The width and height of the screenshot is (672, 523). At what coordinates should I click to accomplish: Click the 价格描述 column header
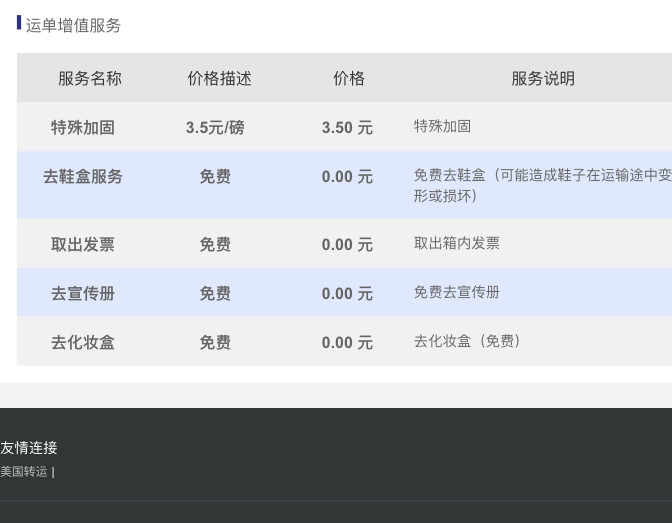(x=219, y=78)
